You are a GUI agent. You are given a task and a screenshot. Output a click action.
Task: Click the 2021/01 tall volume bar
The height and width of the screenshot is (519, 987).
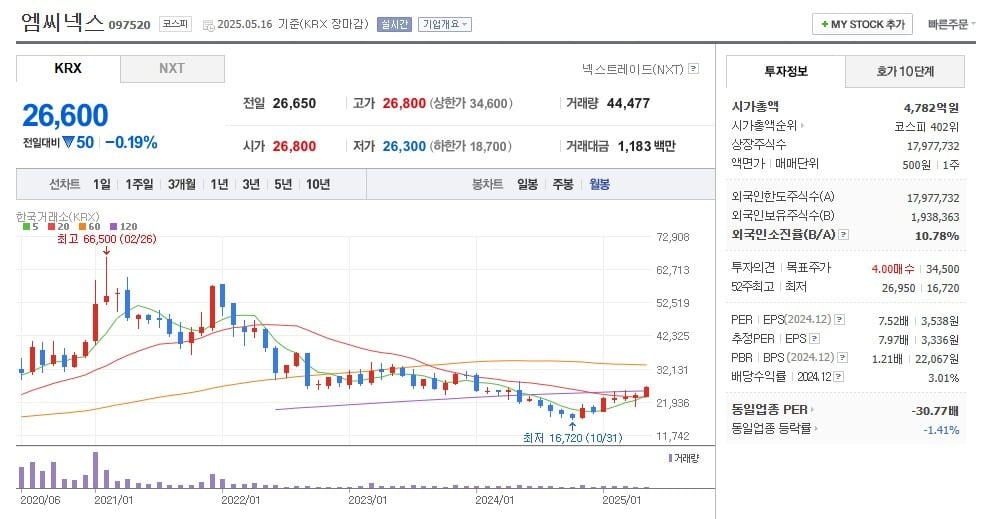[x=96, y=470]
